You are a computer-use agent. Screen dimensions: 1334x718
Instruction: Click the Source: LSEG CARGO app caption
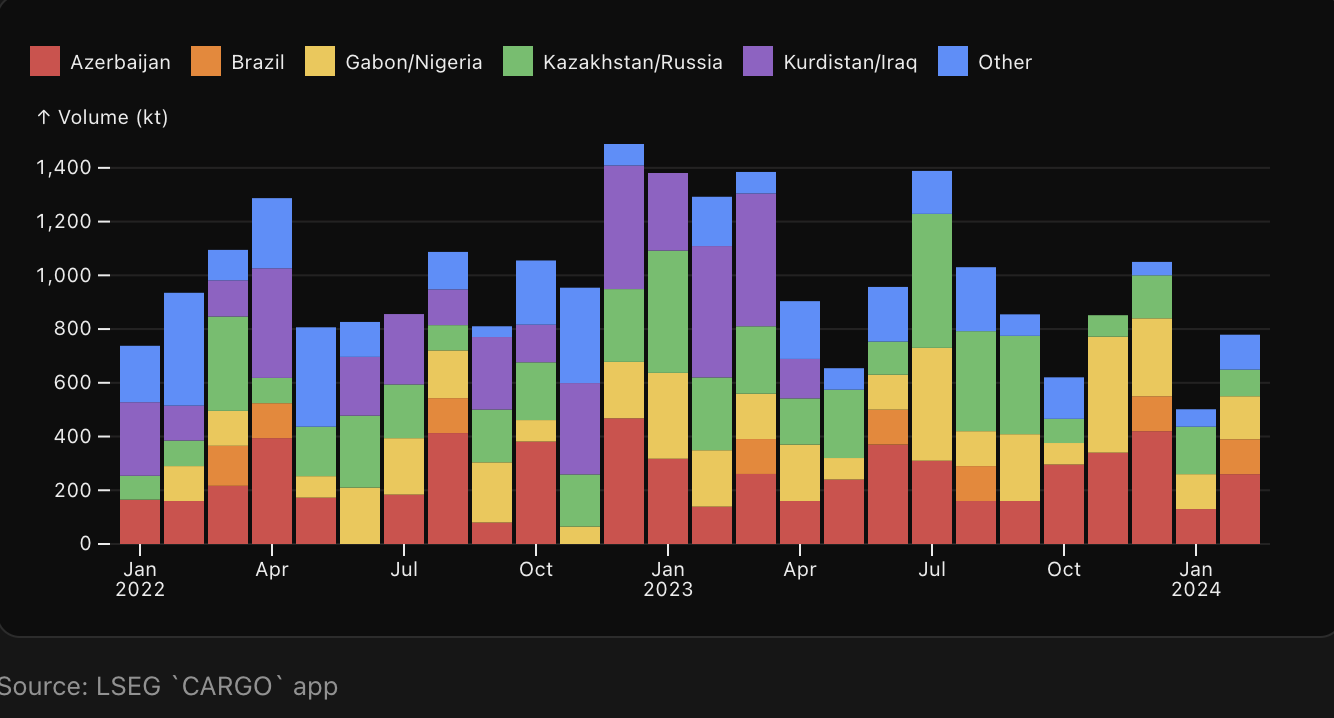tap(168, 687)
